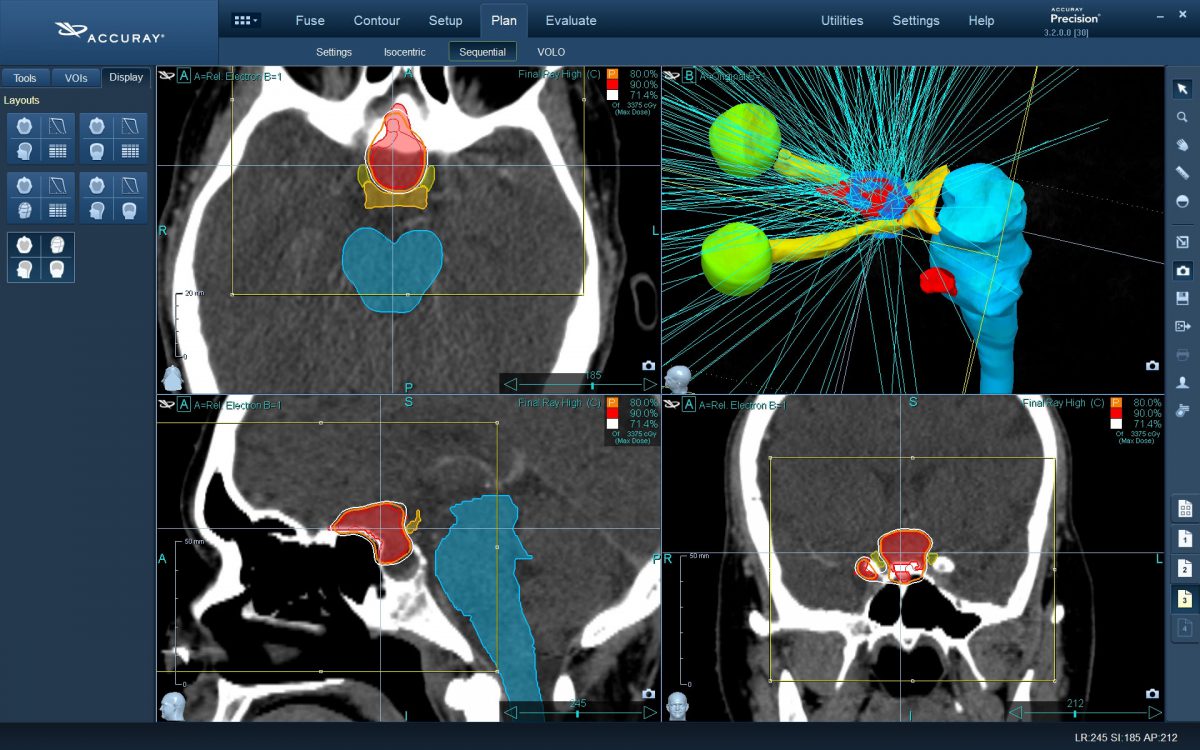Click left arrow on axial slice 185 control
This screenshot has width=1200, height=750.
point(511,384)
